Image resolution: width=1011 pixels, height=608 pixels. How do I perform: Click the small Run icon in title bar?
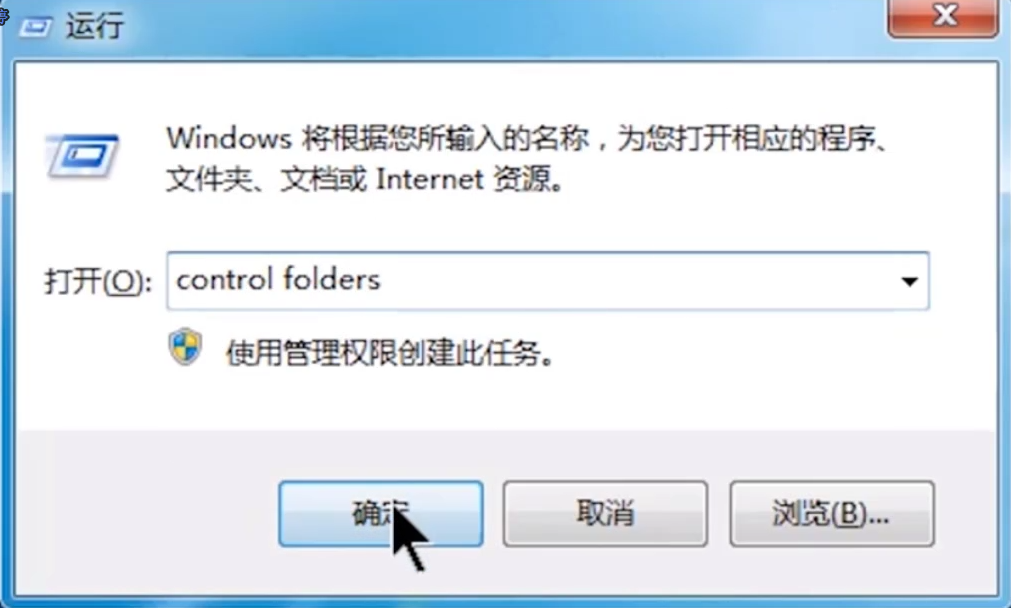[36, 26]
